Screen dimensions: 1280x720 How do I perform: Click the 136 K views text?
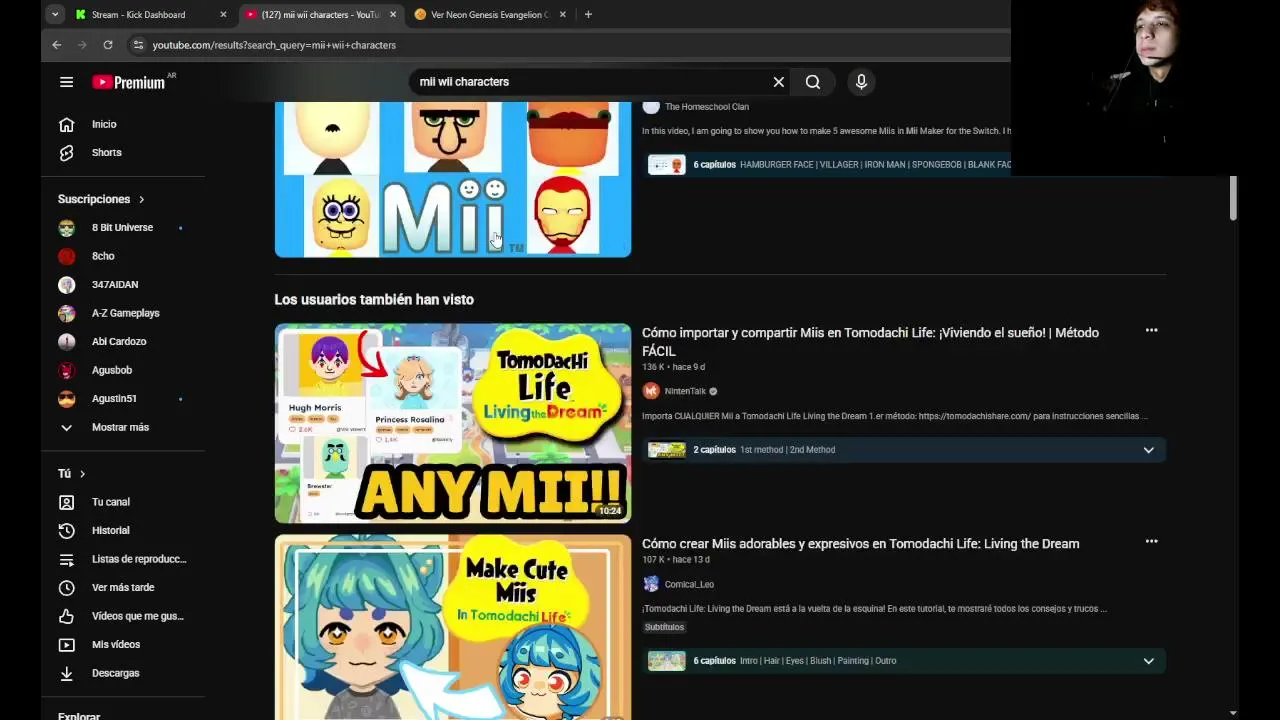654,367
